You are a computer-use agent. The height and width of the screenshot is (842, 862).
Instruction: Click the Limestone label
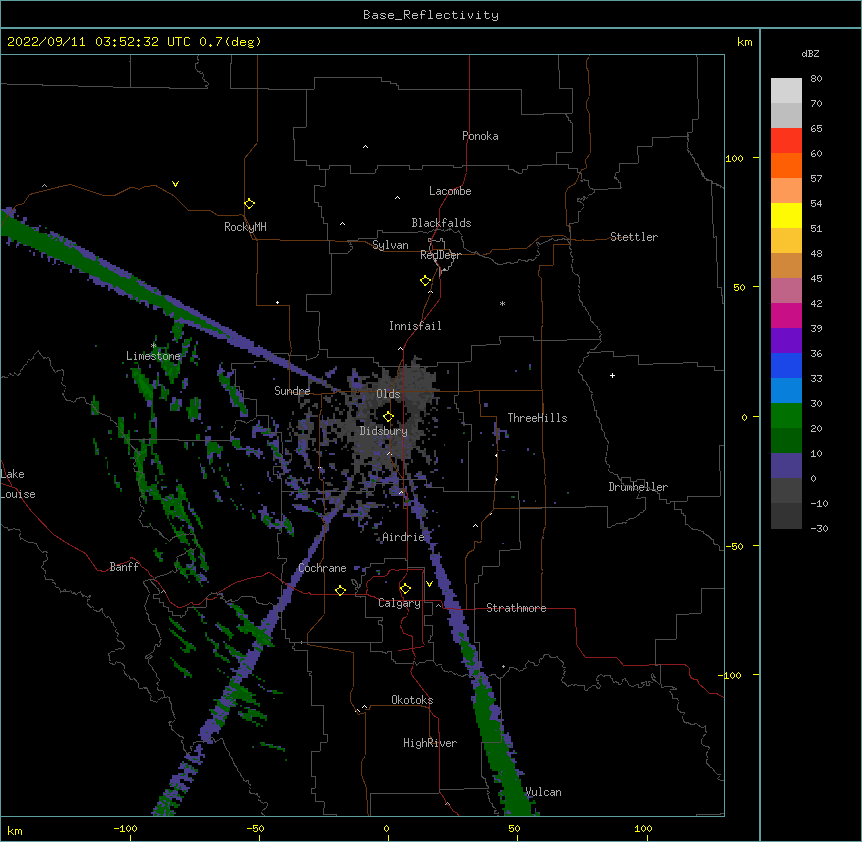click(153, 356)
